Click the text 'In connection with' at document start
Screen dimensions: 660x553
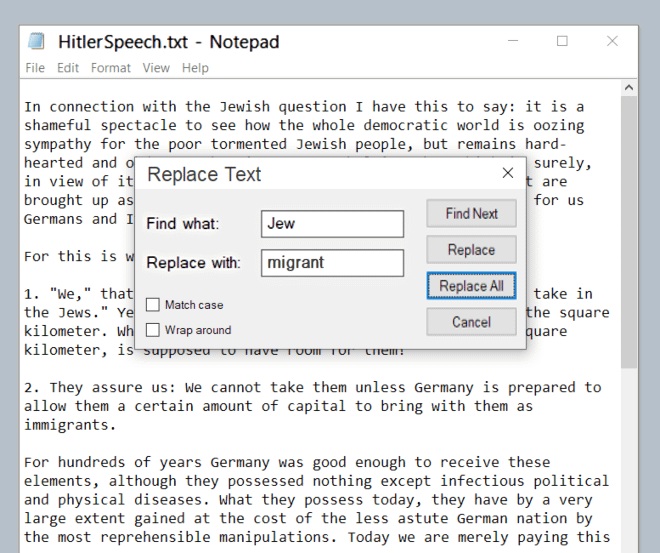click(100, 106)
